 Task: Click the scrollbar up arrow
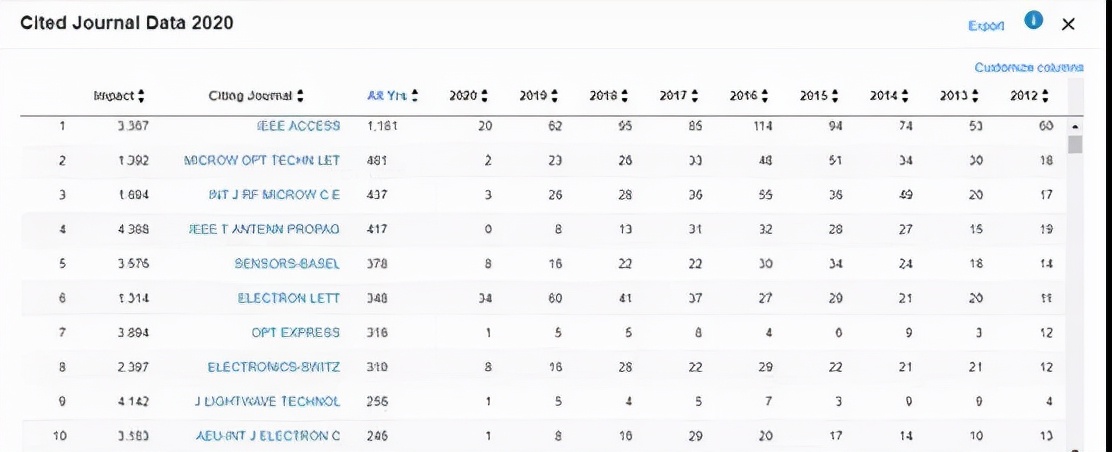pyautogui.click(x=1076, y=127)
